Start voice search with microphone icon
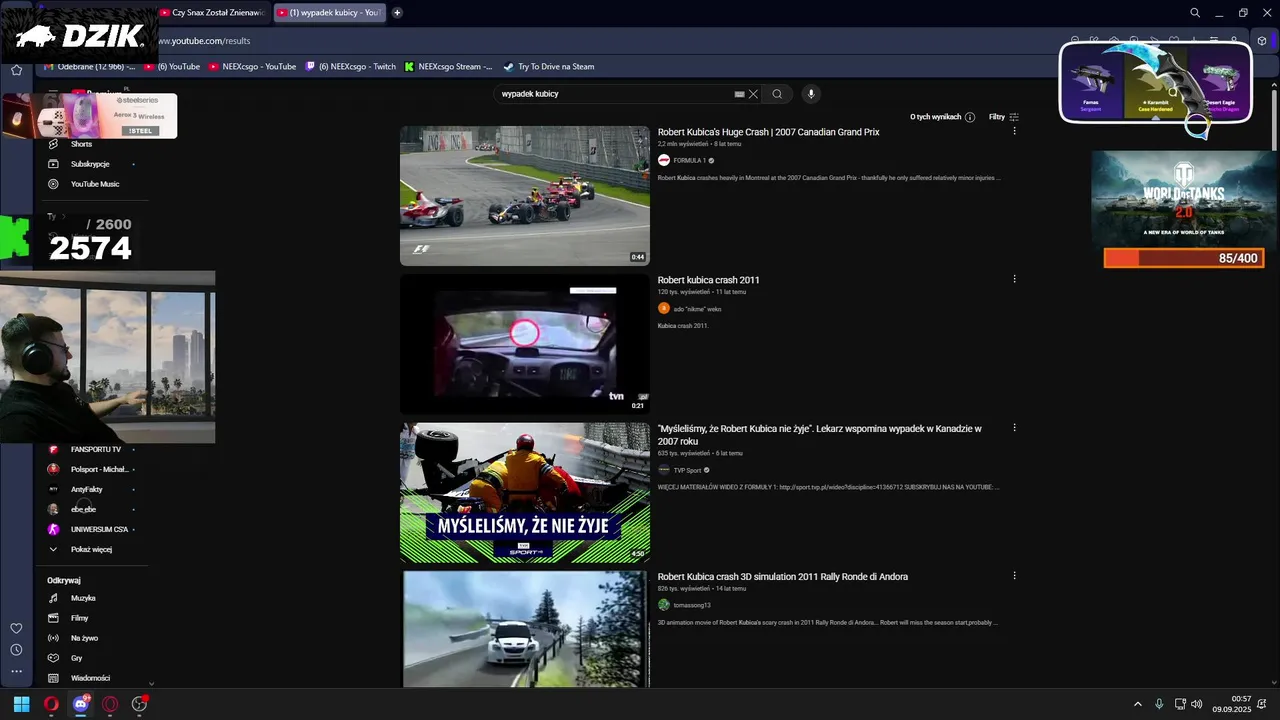 click(x=811, y=94)
